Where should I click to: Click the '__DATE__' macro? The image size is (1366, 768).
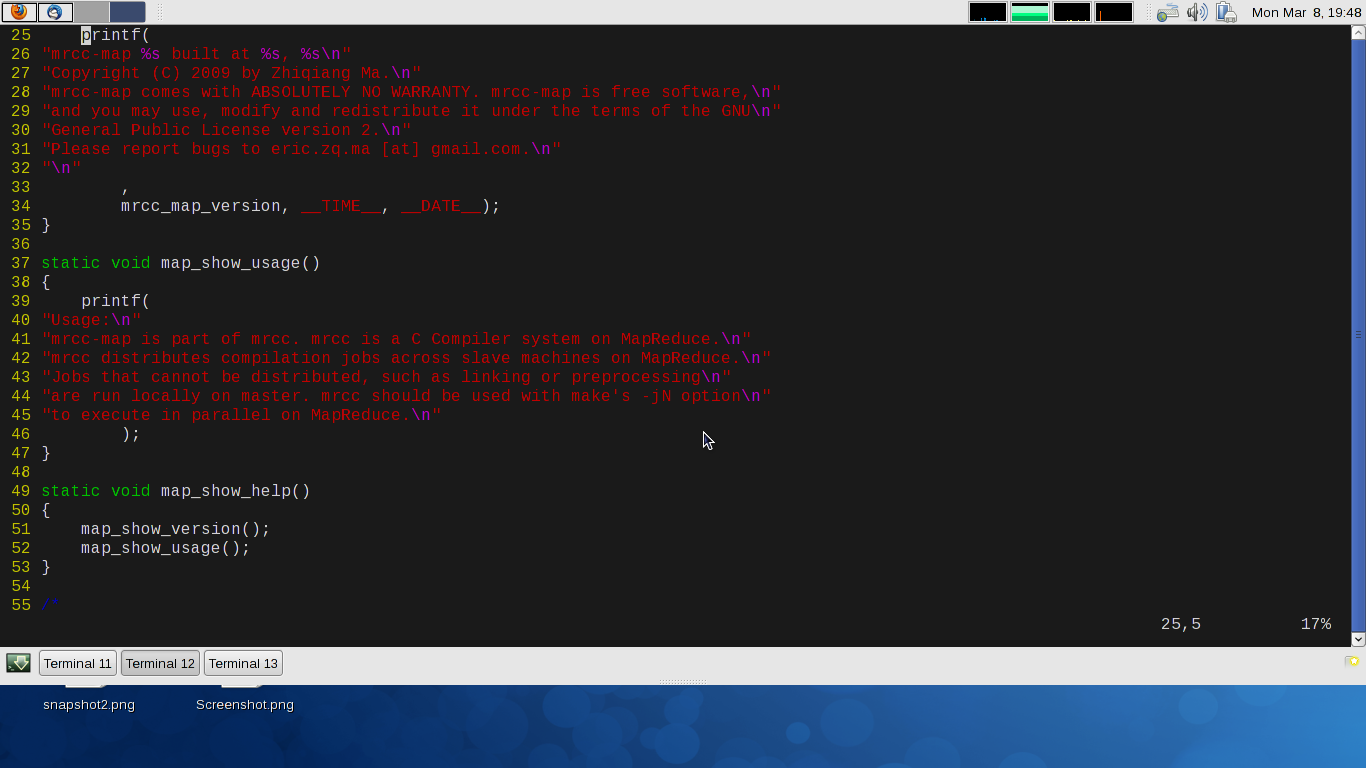coord(441,206)
